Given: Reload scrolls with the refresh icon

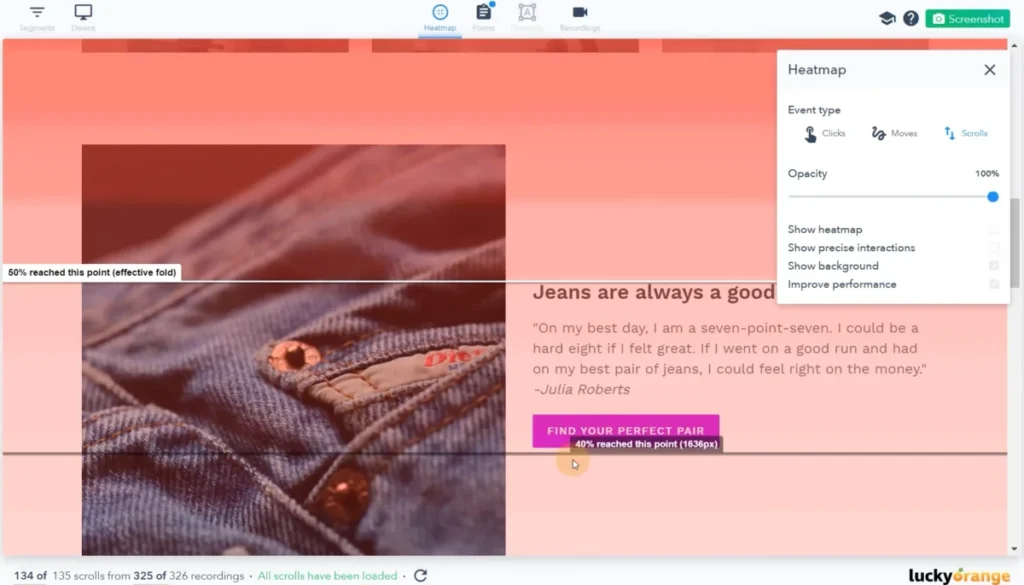Looking at the screenshot, I should coord(421,576).
